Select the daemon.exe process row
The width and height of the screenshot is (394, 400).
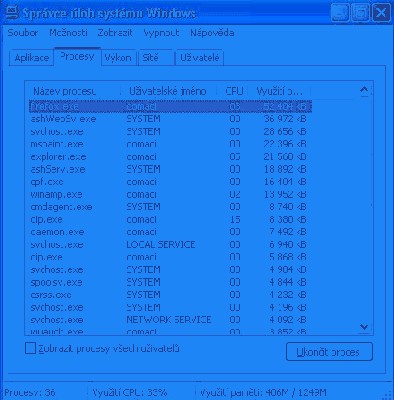pyautogui.click(x=170, y=232)
